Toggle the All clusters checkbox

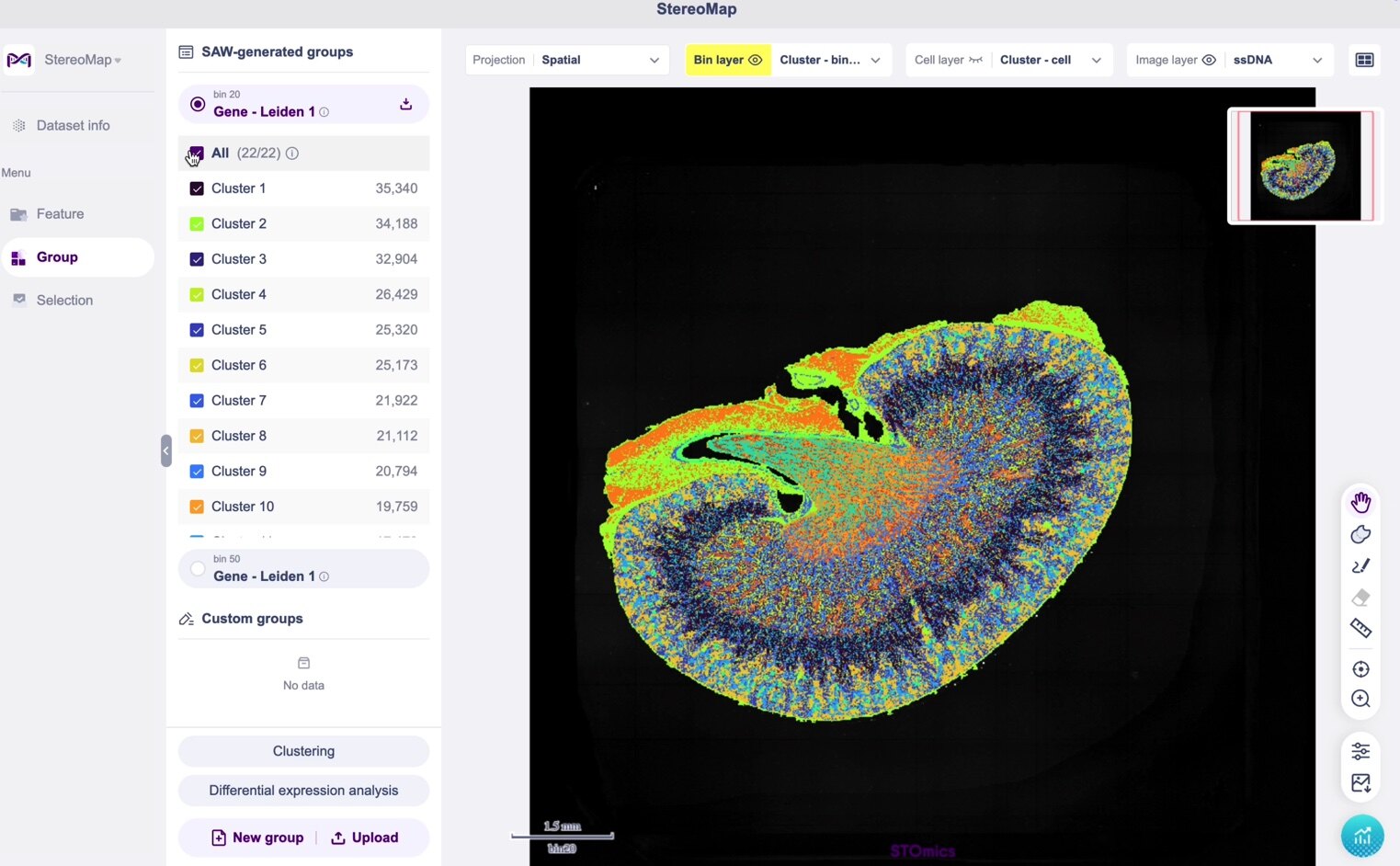point(197,154)
